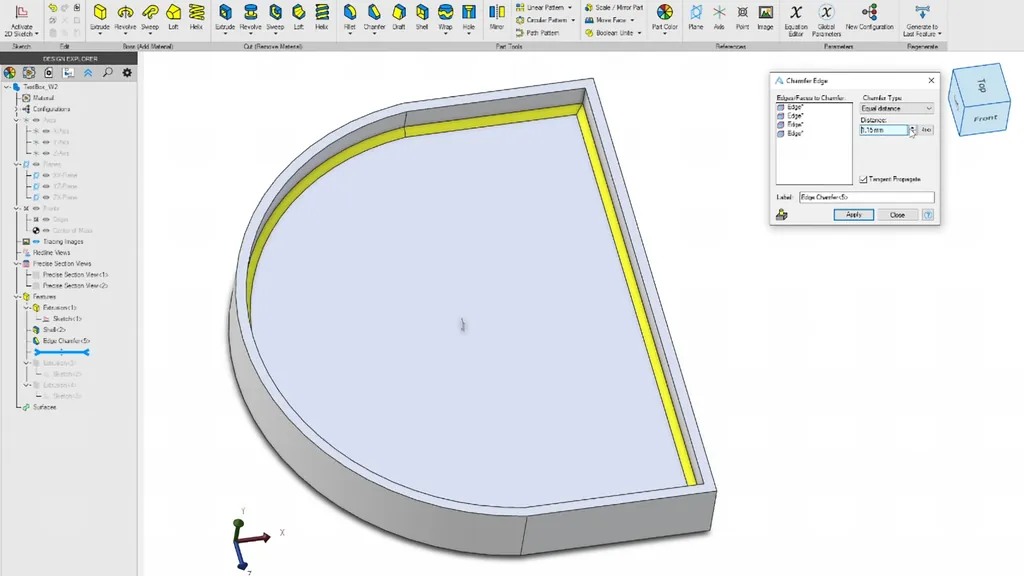
Task: Click Design Explorer search icon
Action: click(x=108, y=72)
